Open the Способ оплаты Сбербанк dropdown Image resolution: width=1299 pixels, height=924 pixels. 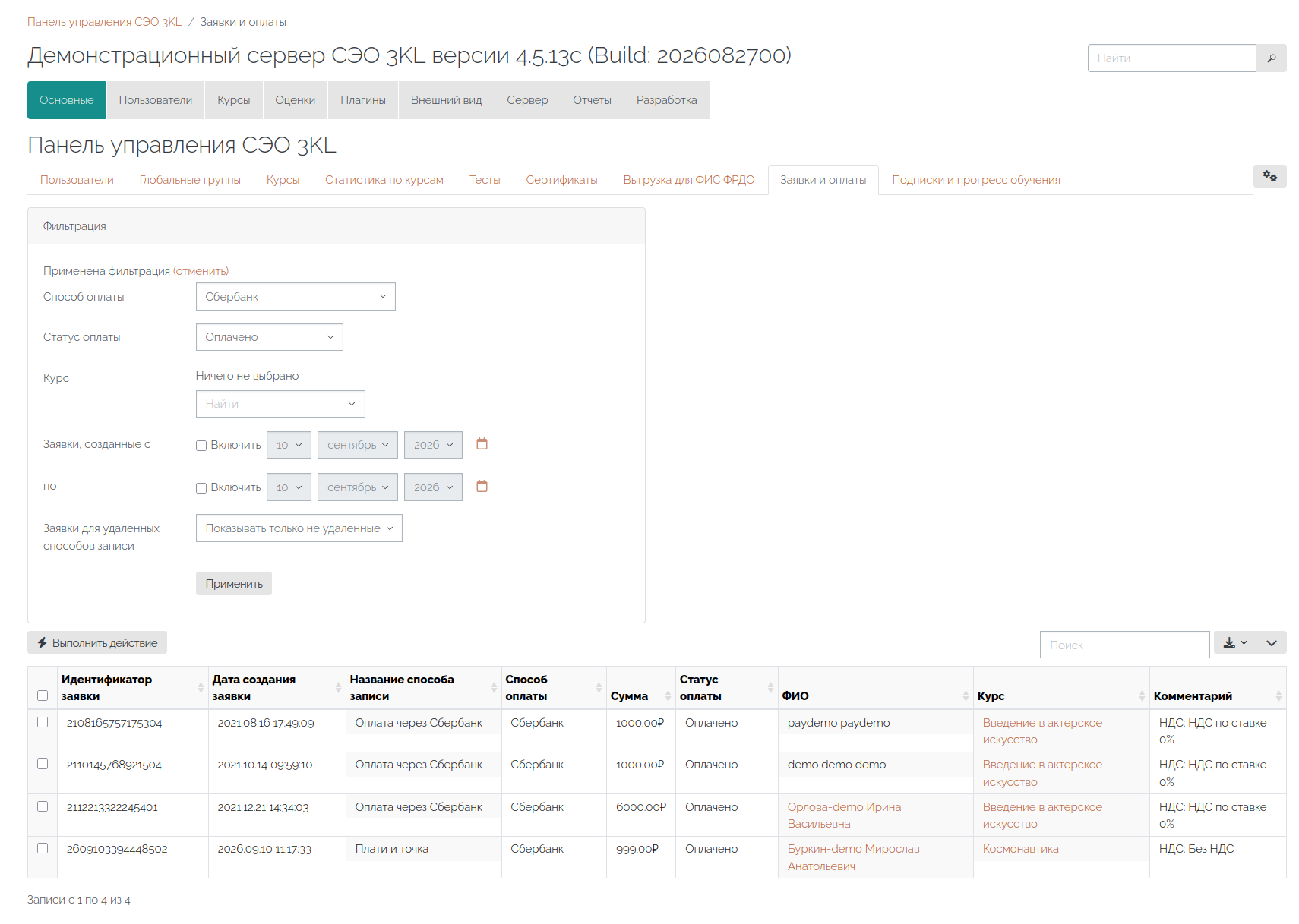pyautogui.click(x=296, y=297)
